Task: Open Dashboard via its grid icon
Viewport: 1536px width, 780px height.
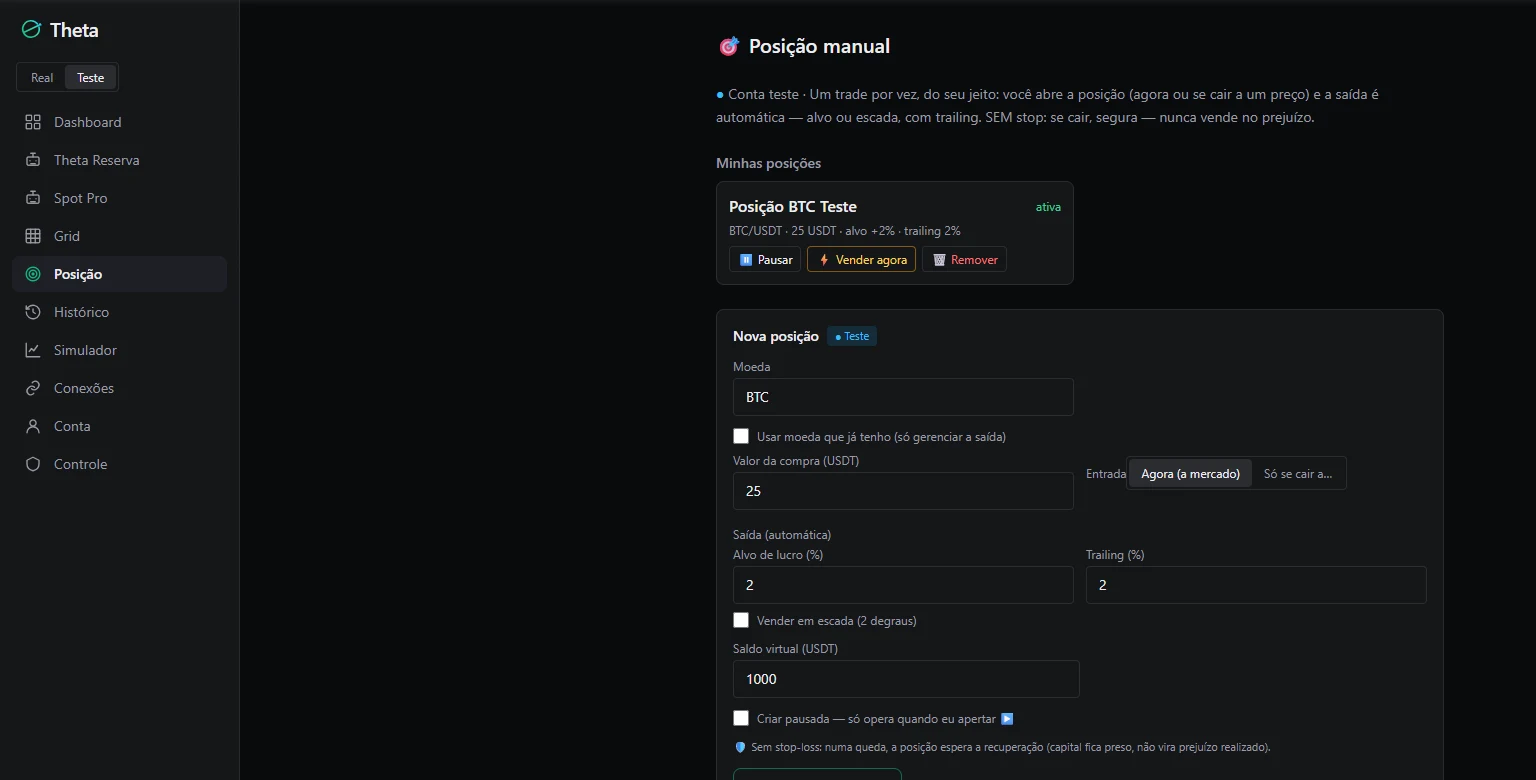Action: click(x=33, y=122)
